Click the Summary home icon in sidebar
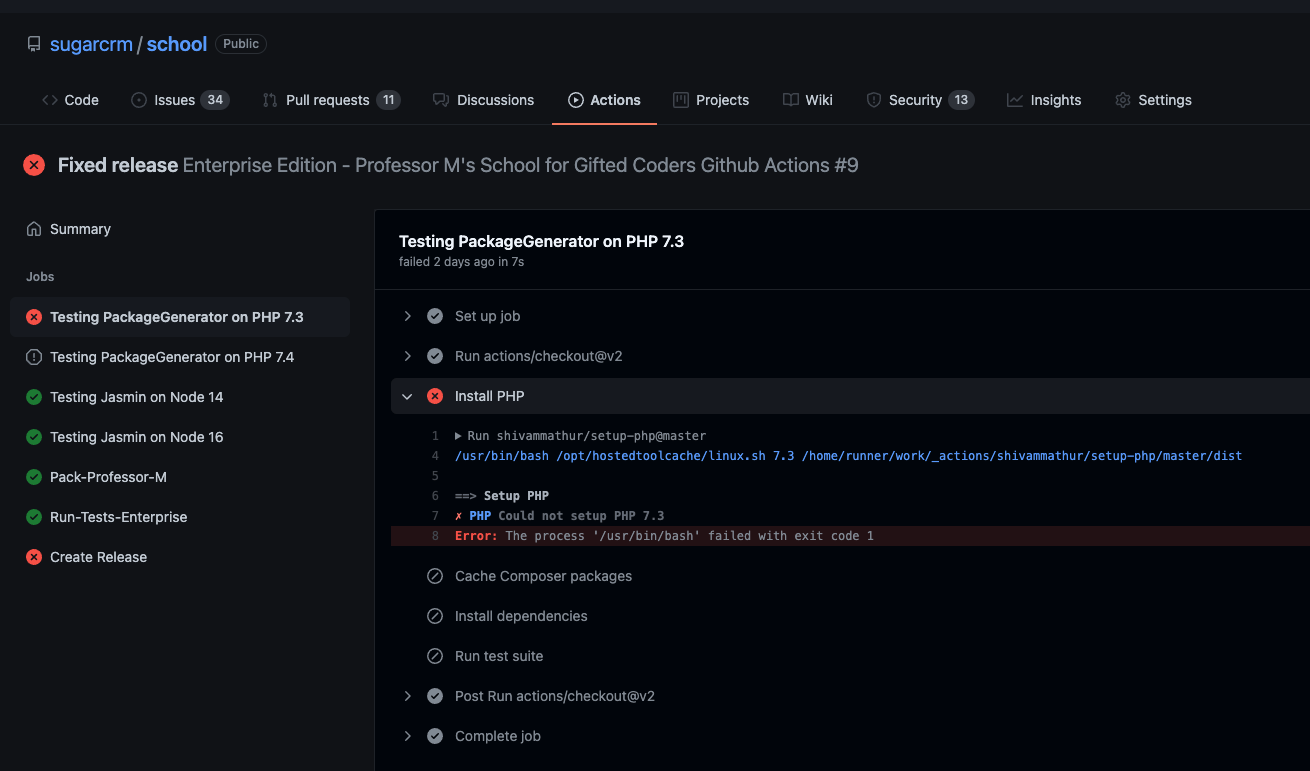The image size is (1310, 771). pos(34,229)
